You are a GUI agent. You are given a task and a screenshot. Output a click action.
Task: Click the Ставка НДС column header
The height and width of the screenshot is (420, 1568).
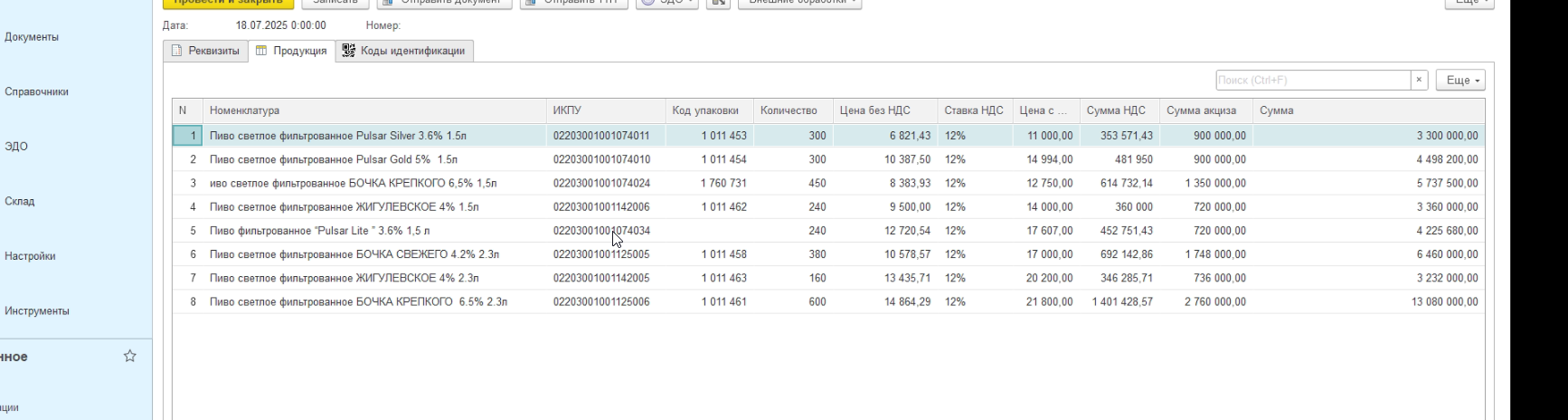[x=976, y=110]
